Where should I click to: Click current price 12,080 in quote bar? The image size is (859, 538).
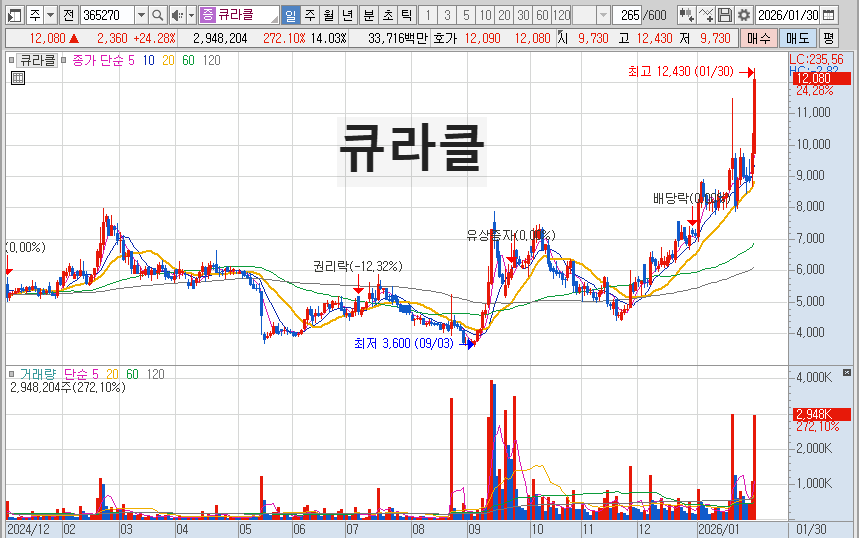point(47,38)
